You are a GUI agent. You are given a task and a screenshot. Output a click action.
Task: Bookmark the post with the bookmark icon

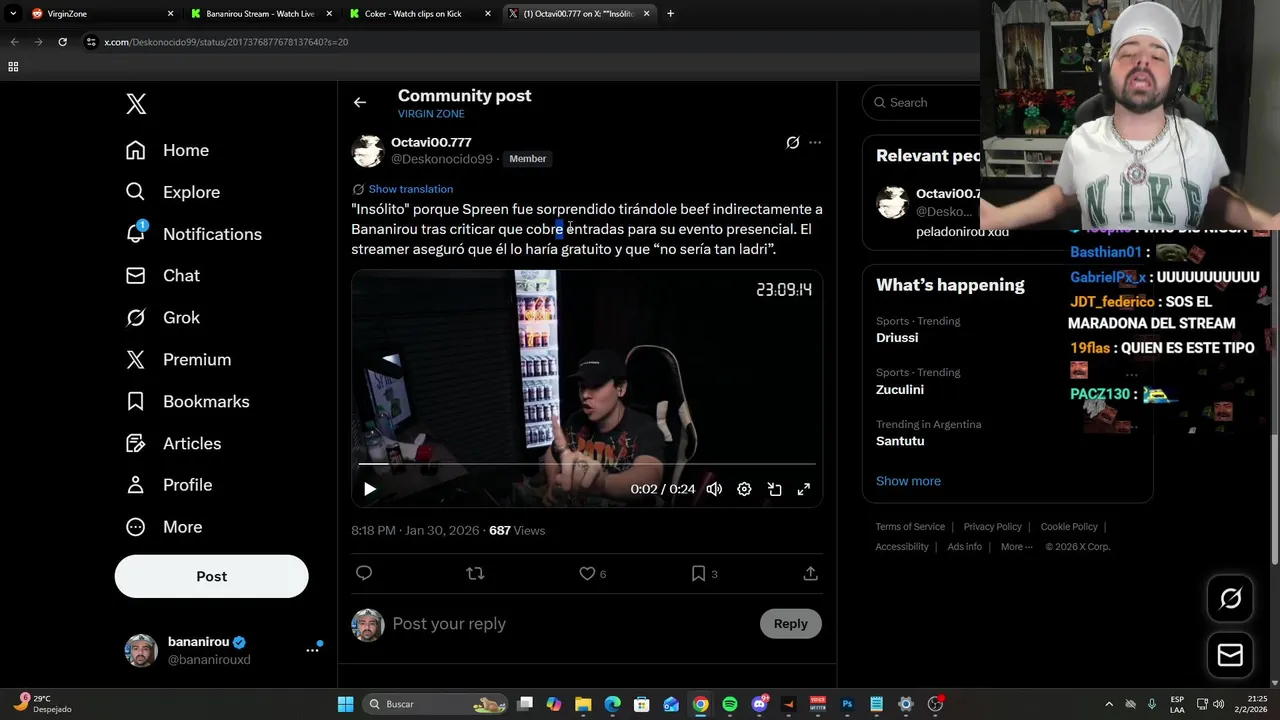tap(699, 573)
